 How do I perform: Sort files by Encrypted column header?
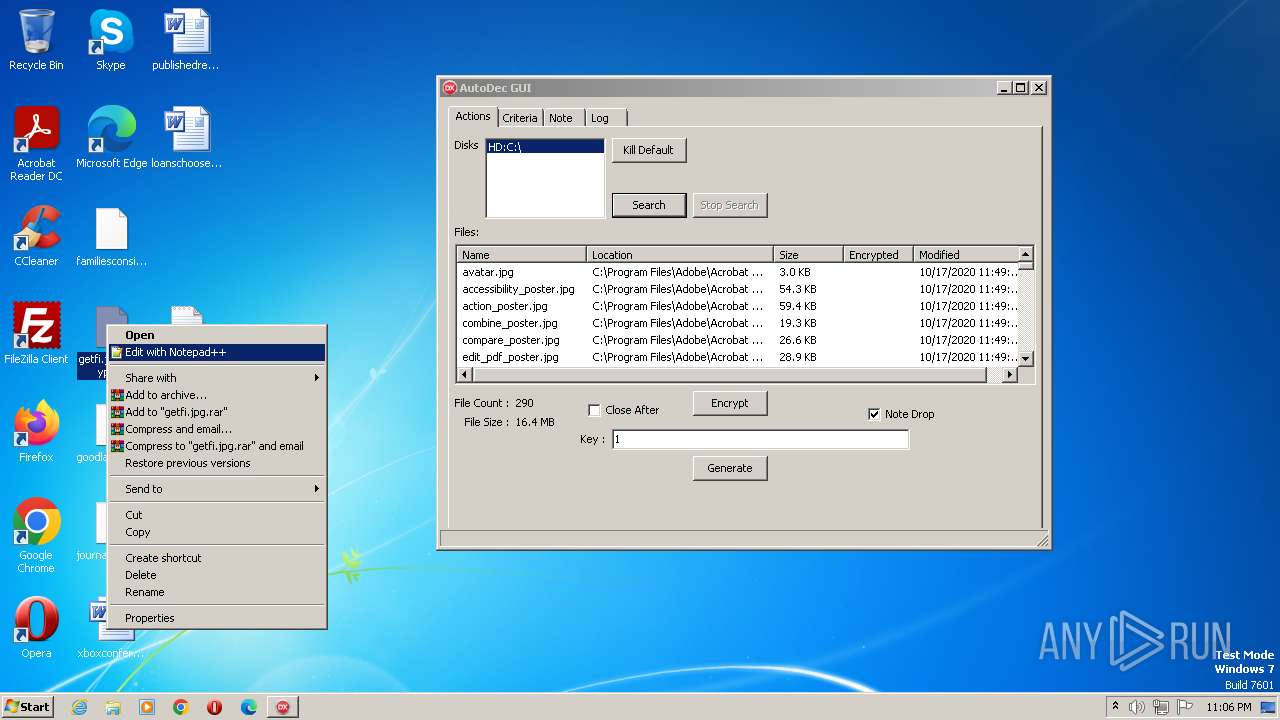tap(879, 255)
